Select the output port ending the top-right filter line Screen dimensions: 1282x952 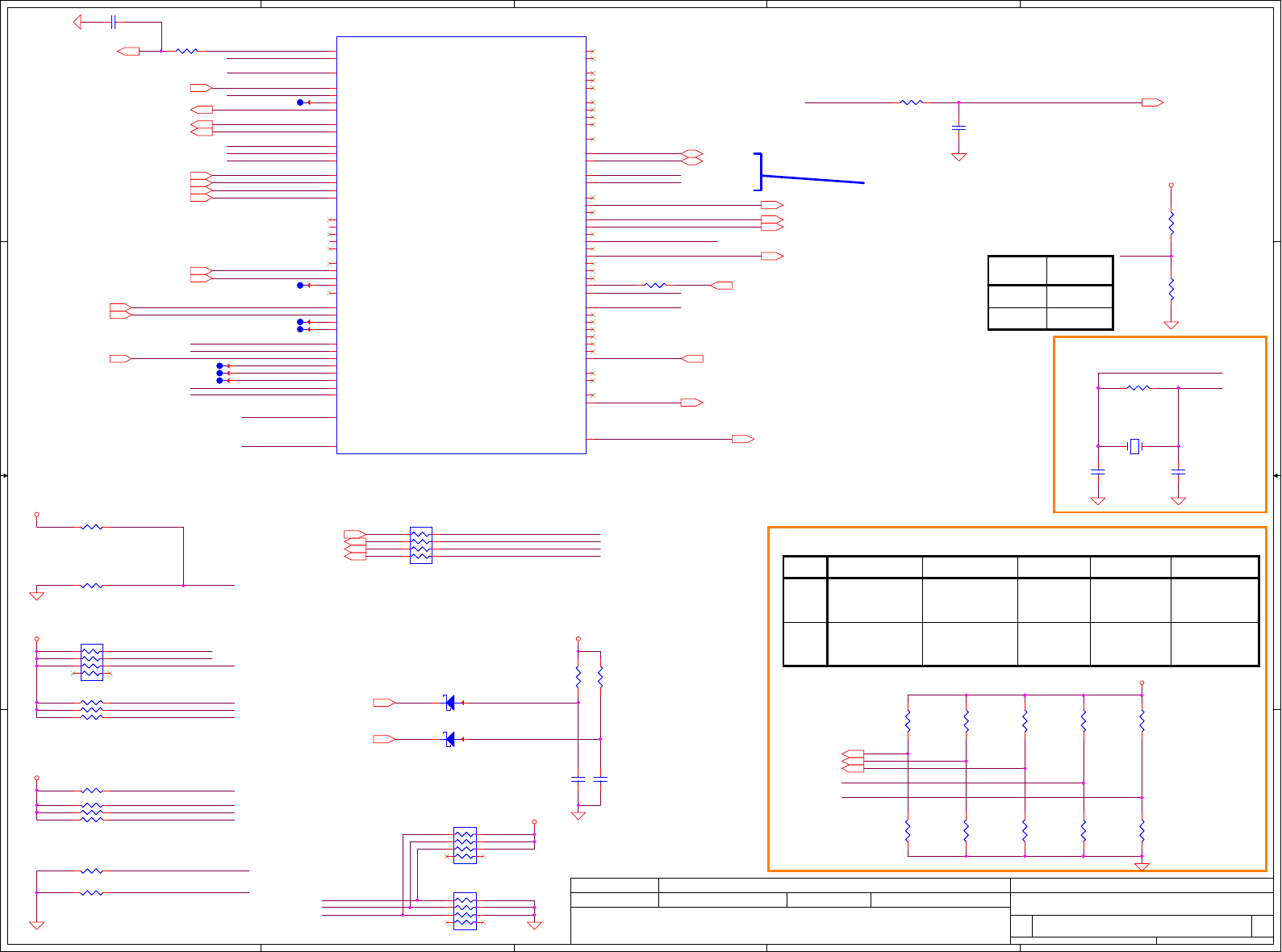point(1152,102)
